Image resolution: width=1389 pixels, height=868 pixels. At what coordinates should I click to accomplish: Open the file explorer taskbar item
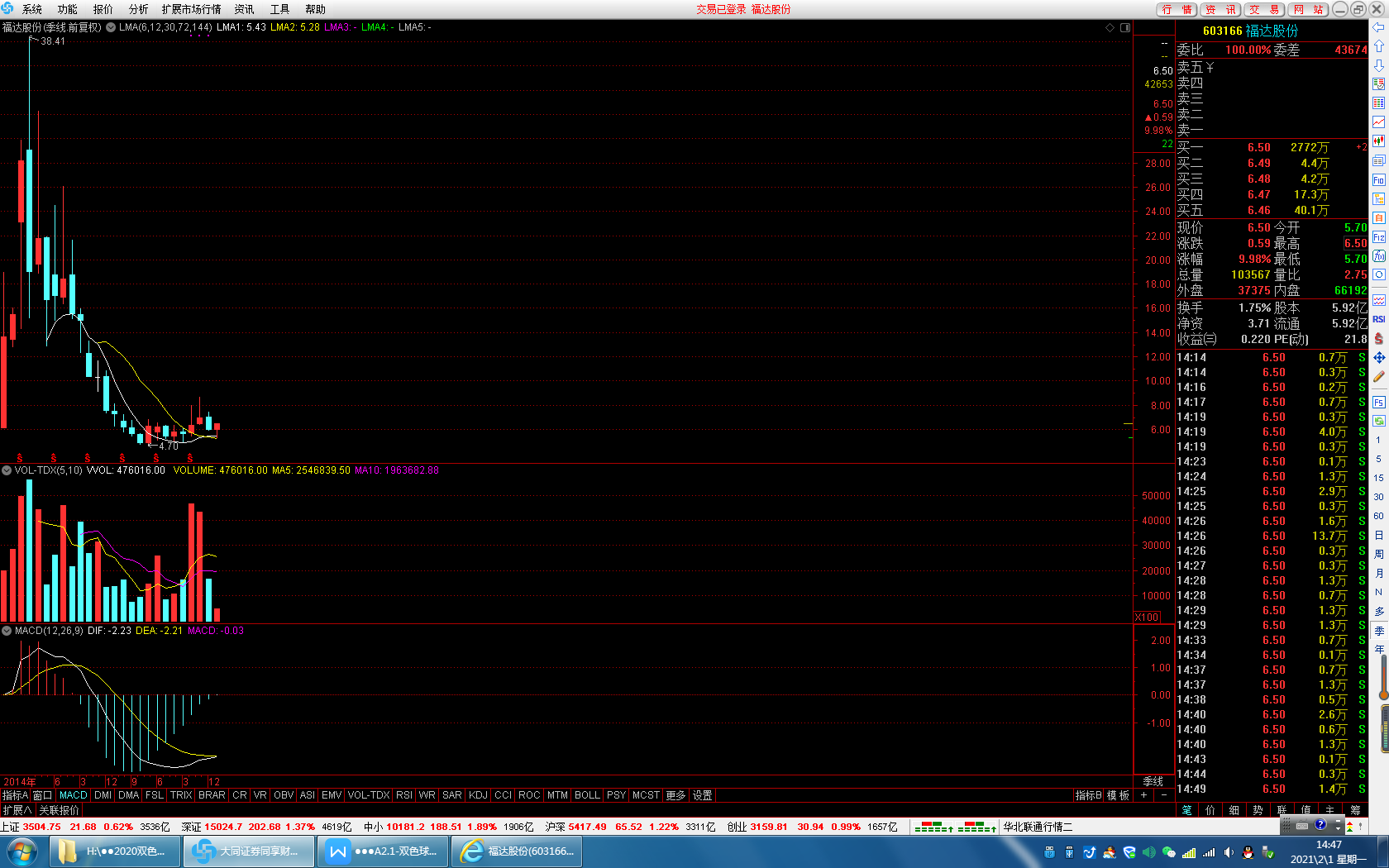[116, 851]
